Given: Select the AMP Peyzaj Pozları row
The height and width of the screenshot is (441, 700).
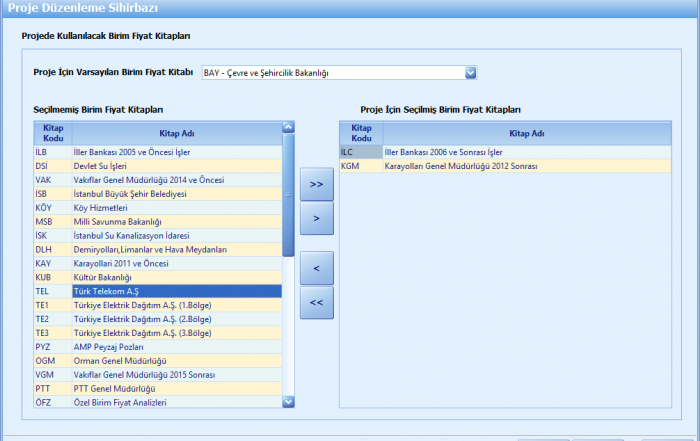Looking at the screenshot, I should (176, 346).
